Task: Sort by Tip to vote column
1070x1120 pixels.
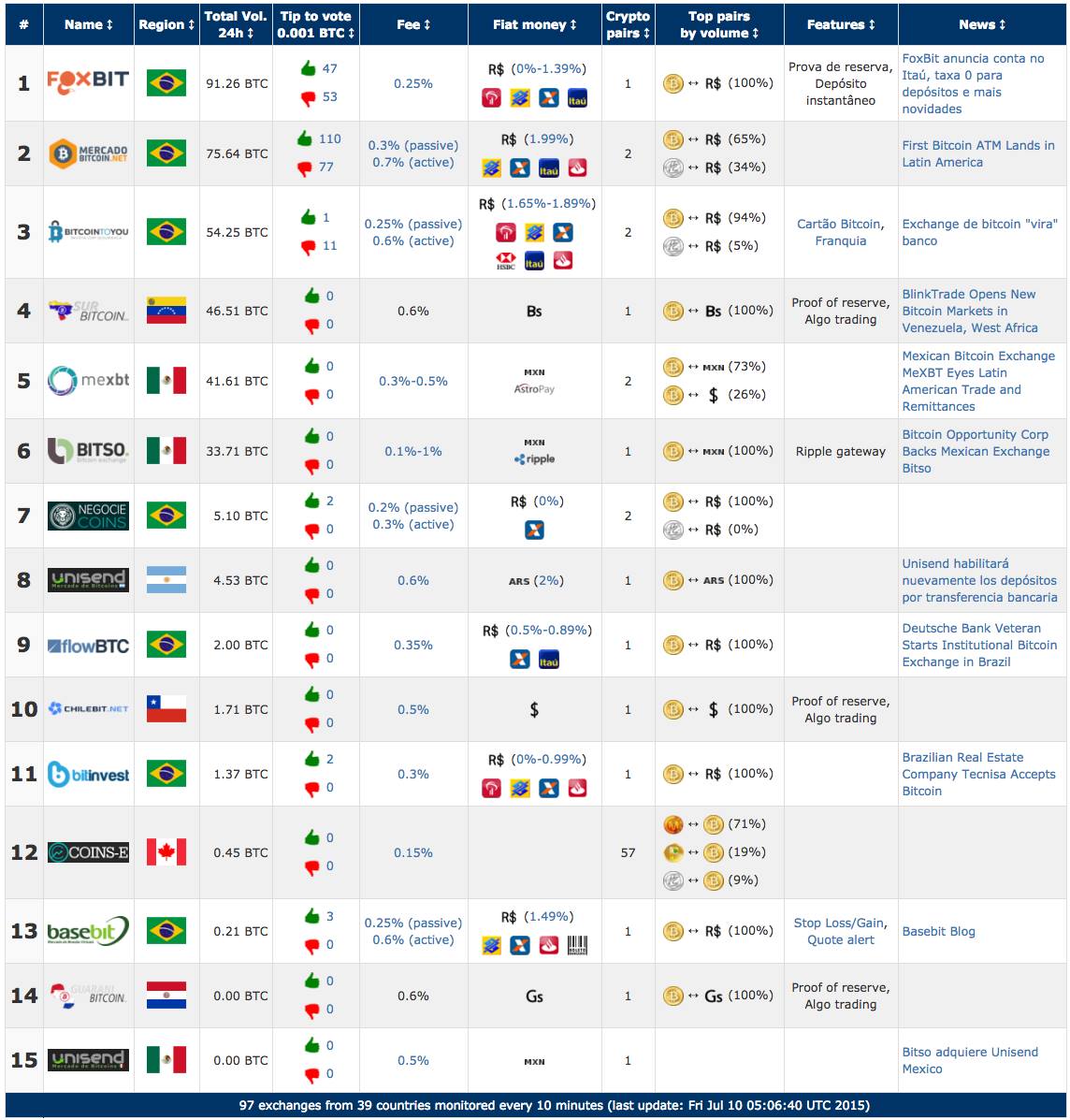Action: [315, 24]
